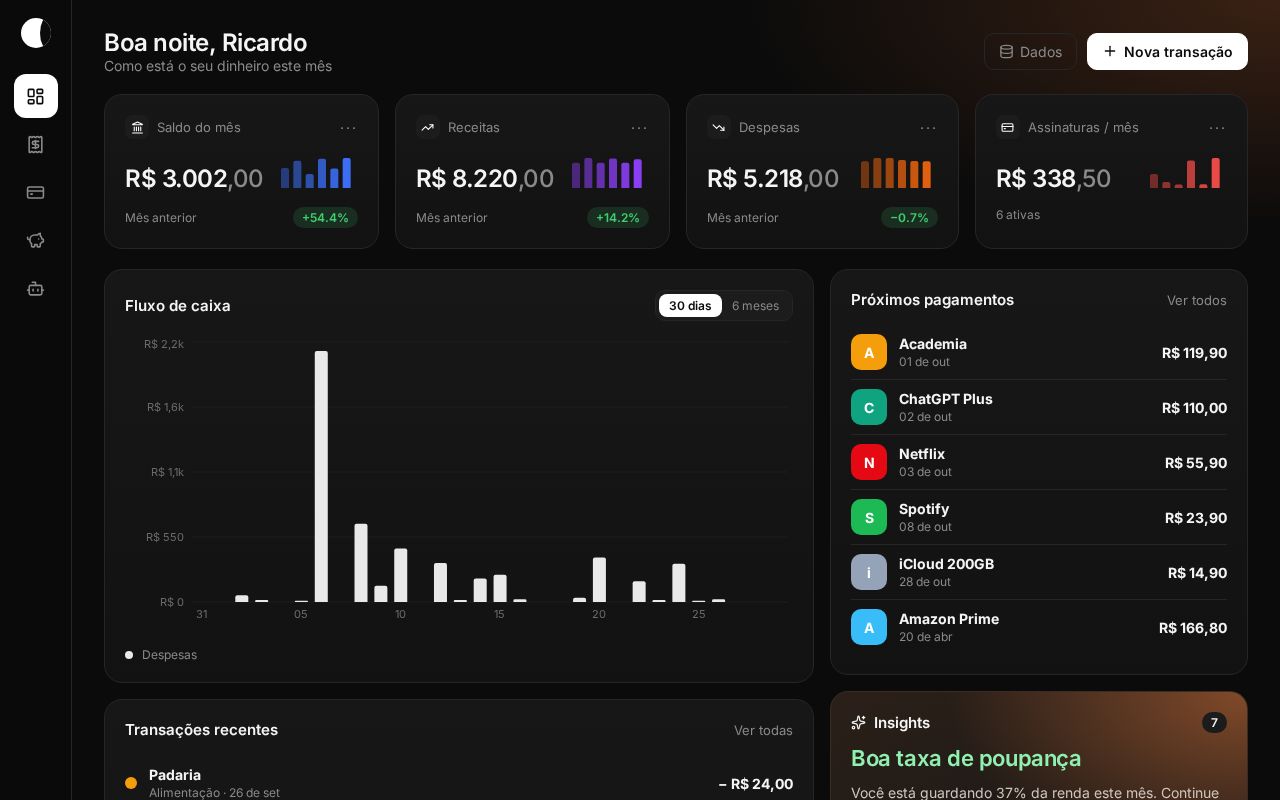Click the sparkle icon beside Insights

click(x=859, y=722)
